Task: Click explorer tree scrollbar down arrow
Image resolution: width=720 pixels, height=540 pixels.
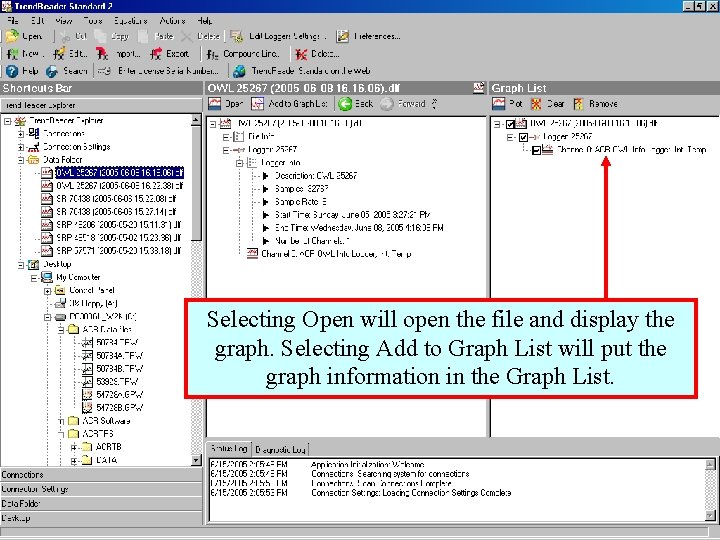Action: 196,460
